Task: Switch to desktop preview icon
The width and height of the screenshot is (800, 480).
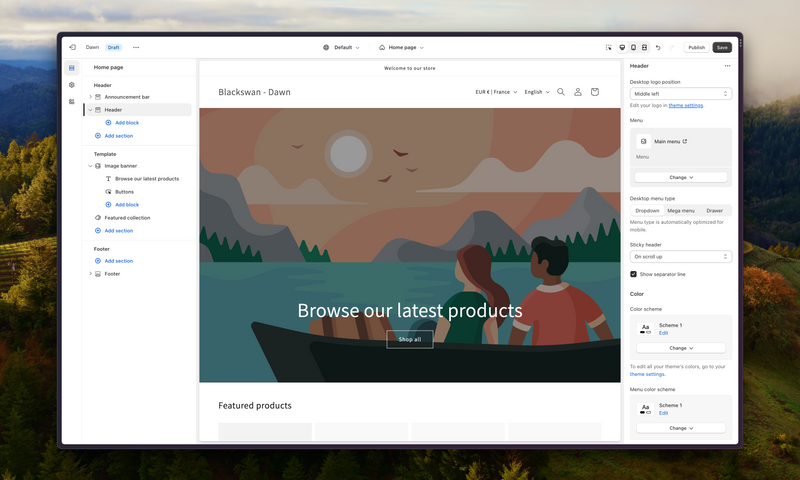Action: (x=622, y=47)
